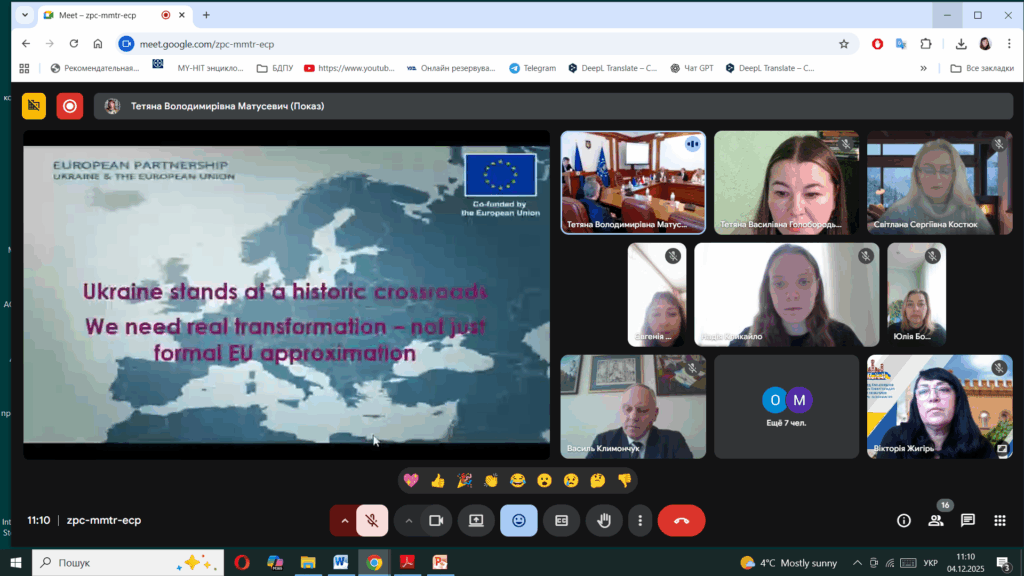Open the activities grid icon

1000,520
